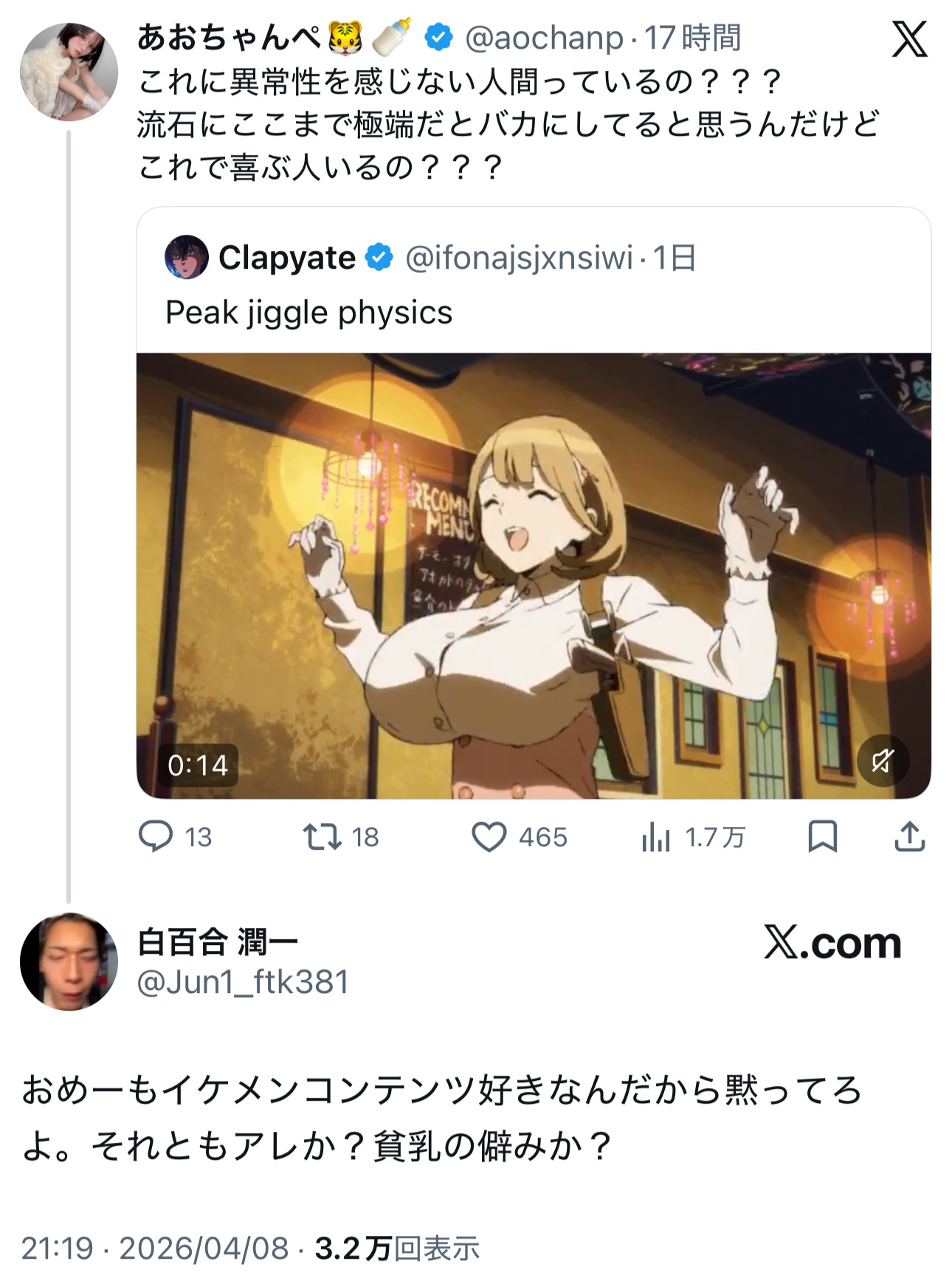Bookmark the post
This screenshot has width=952, height=1278.
(x=822, y=836)
